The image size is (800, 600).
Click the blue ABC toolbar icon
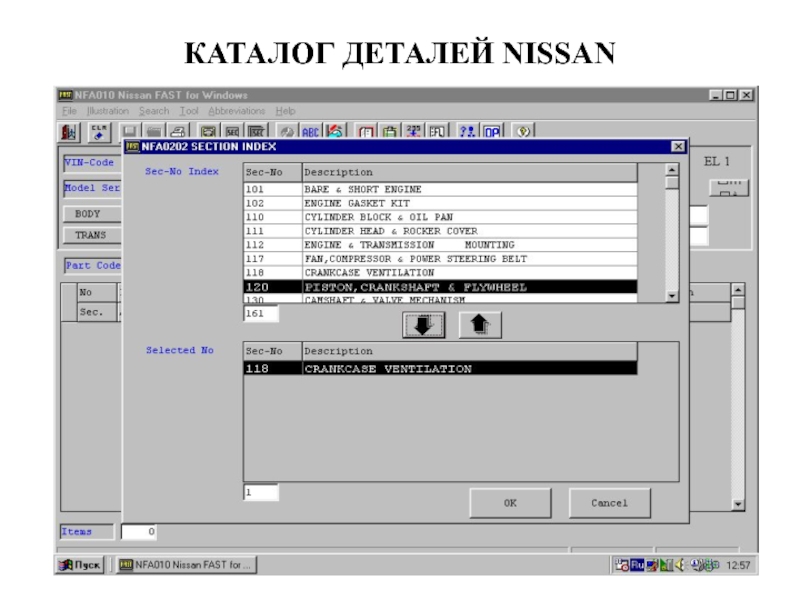click(x=310, y=132)
